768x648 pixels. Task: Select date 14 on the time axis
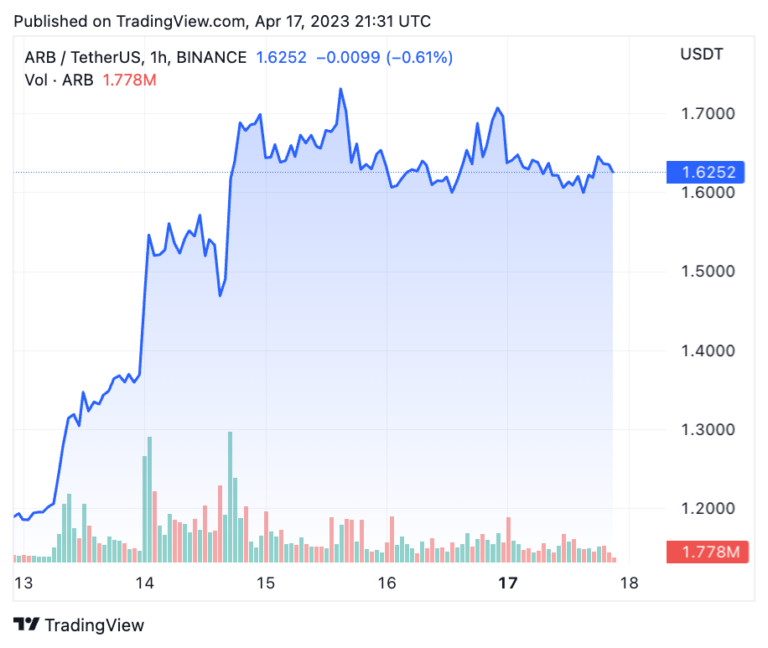[144, 583]
